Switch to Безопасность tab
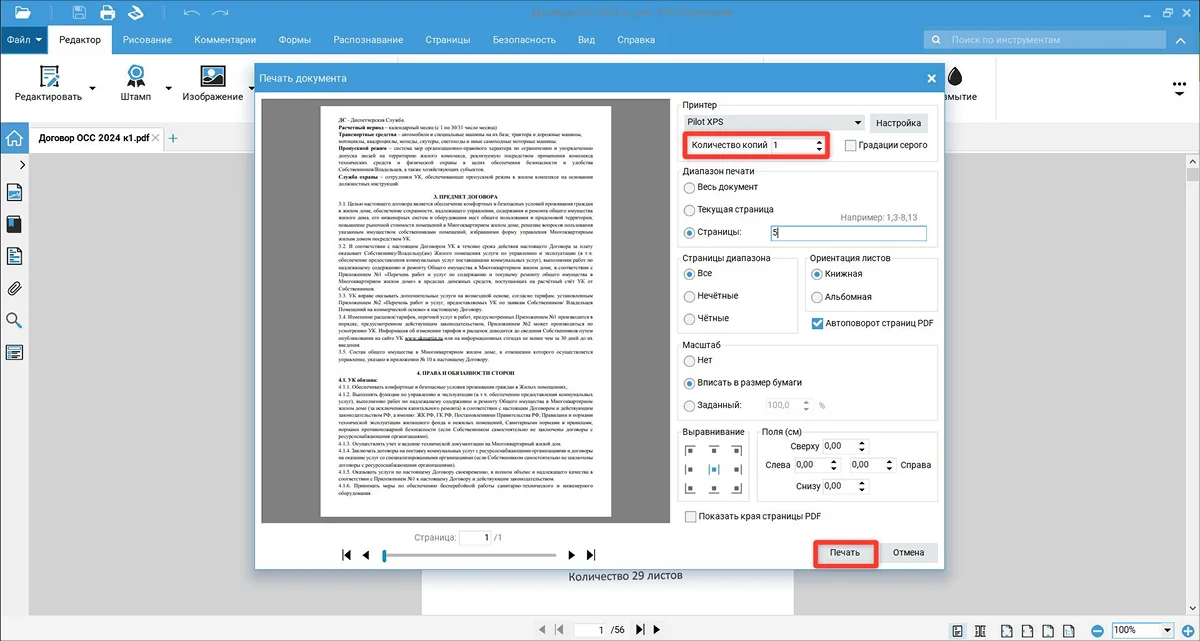Image resolution: width=1200 pixels, height=641 pixels. 524,40
